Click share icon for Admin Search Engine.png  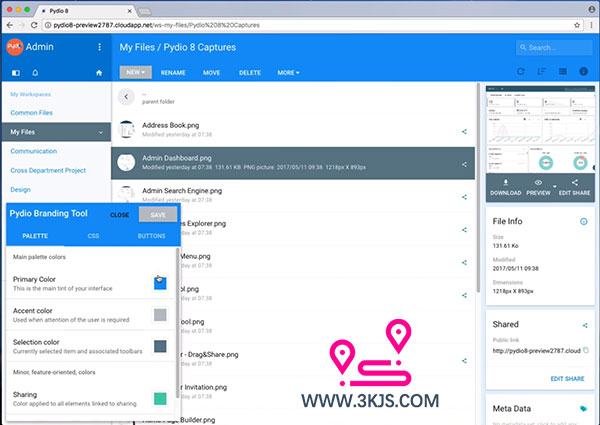(x=464, y=197)
